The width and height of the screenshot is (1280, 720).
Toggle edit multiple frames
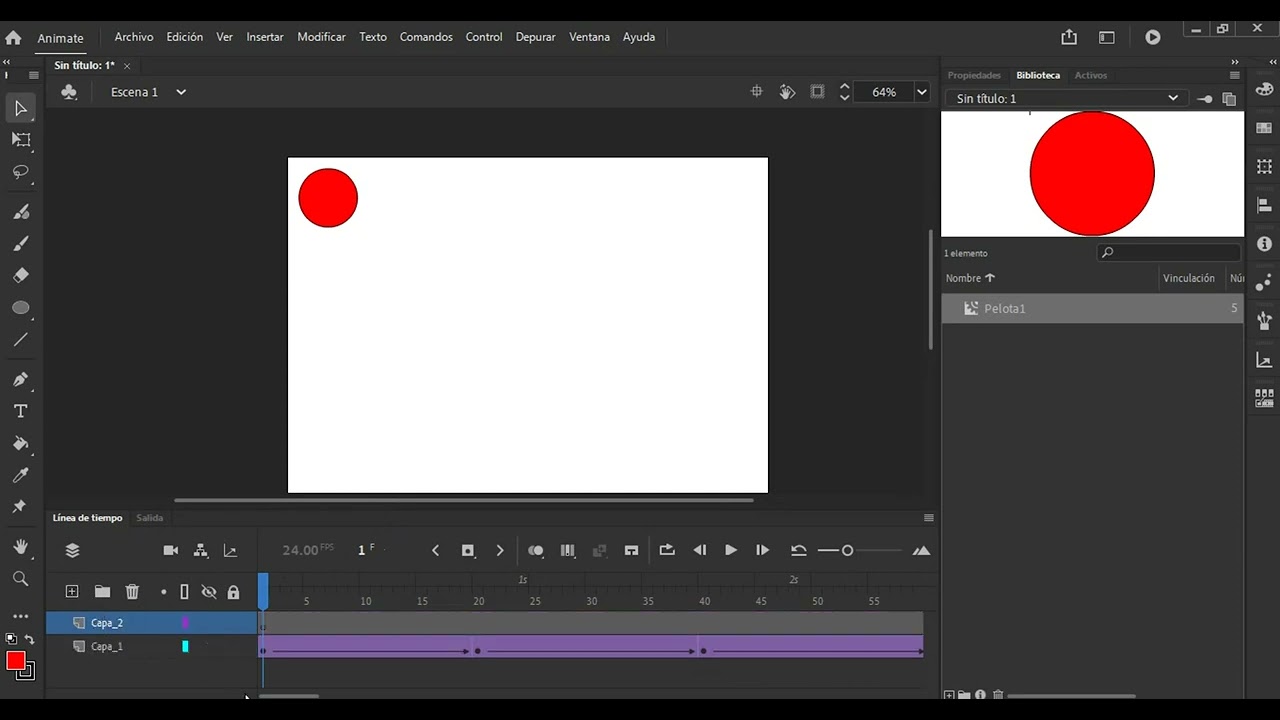568,550
